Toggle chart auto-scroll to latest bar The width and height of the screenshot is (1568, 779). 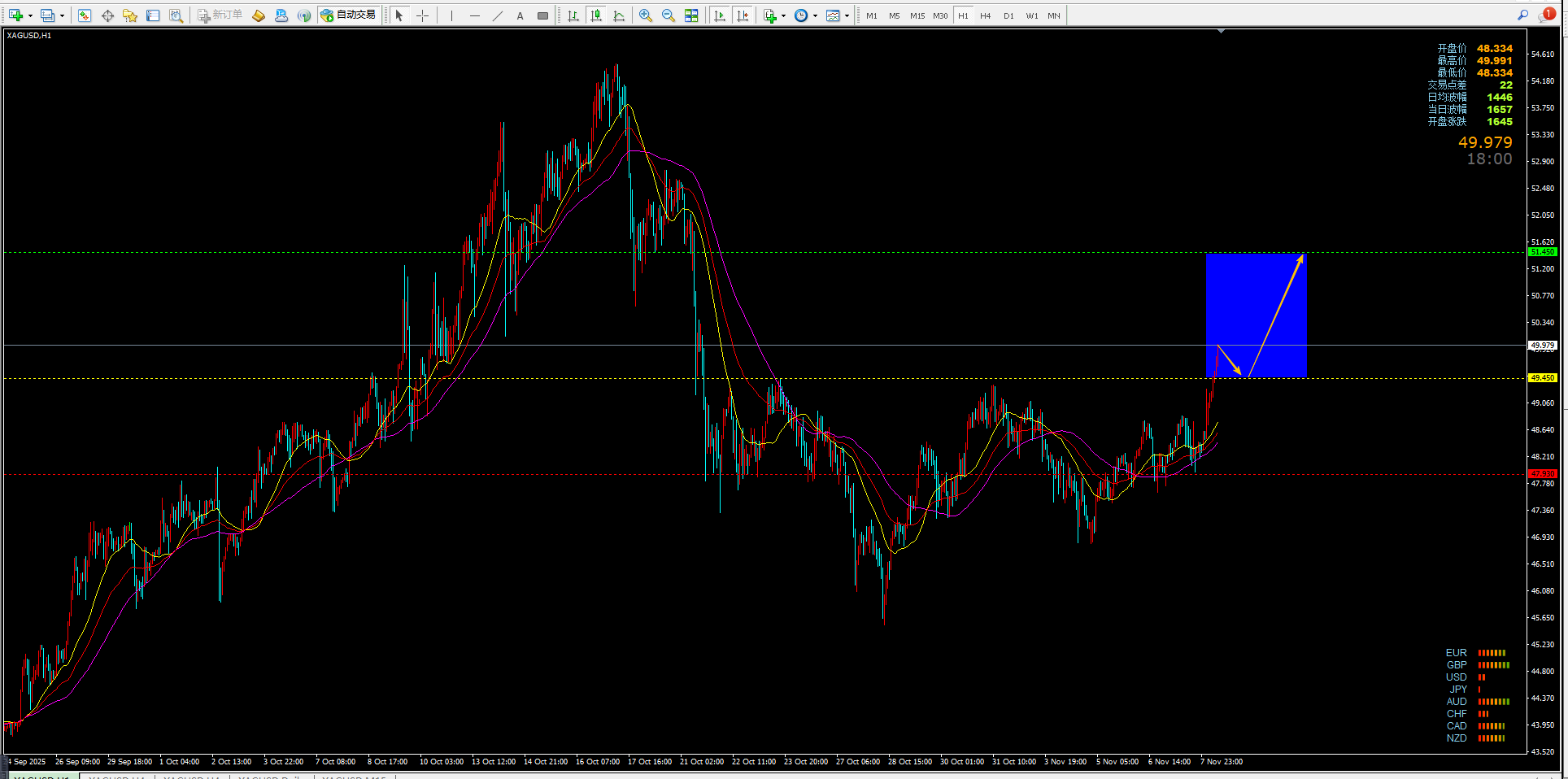pyautogui.click(x=719, y=15)
